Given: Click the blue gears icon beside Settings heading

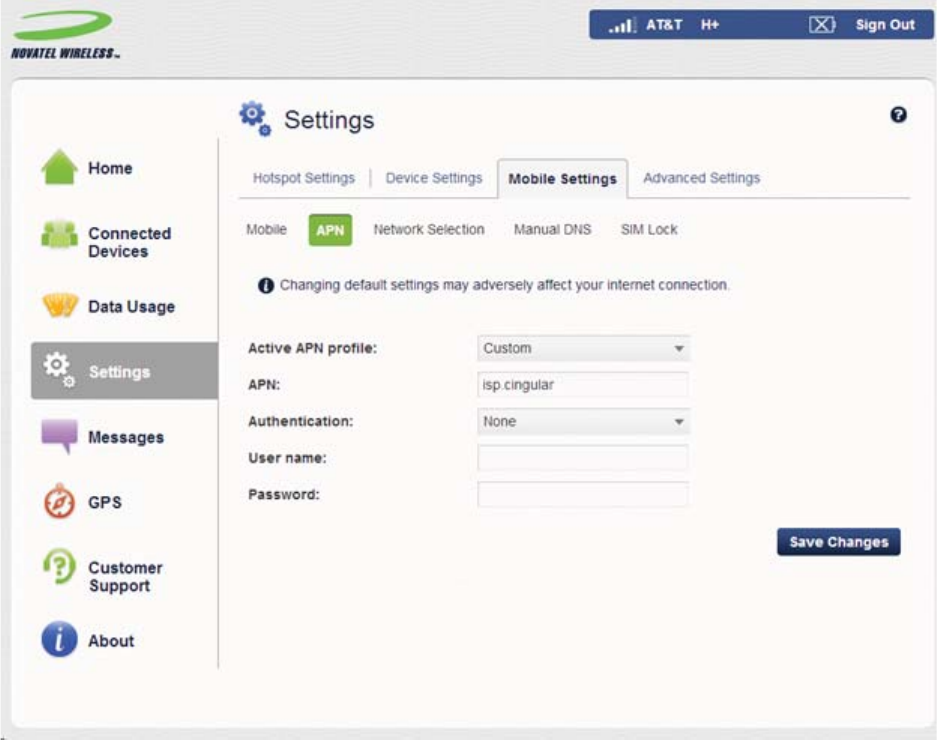Looking at the screenshot, I should tap(255, 118).
